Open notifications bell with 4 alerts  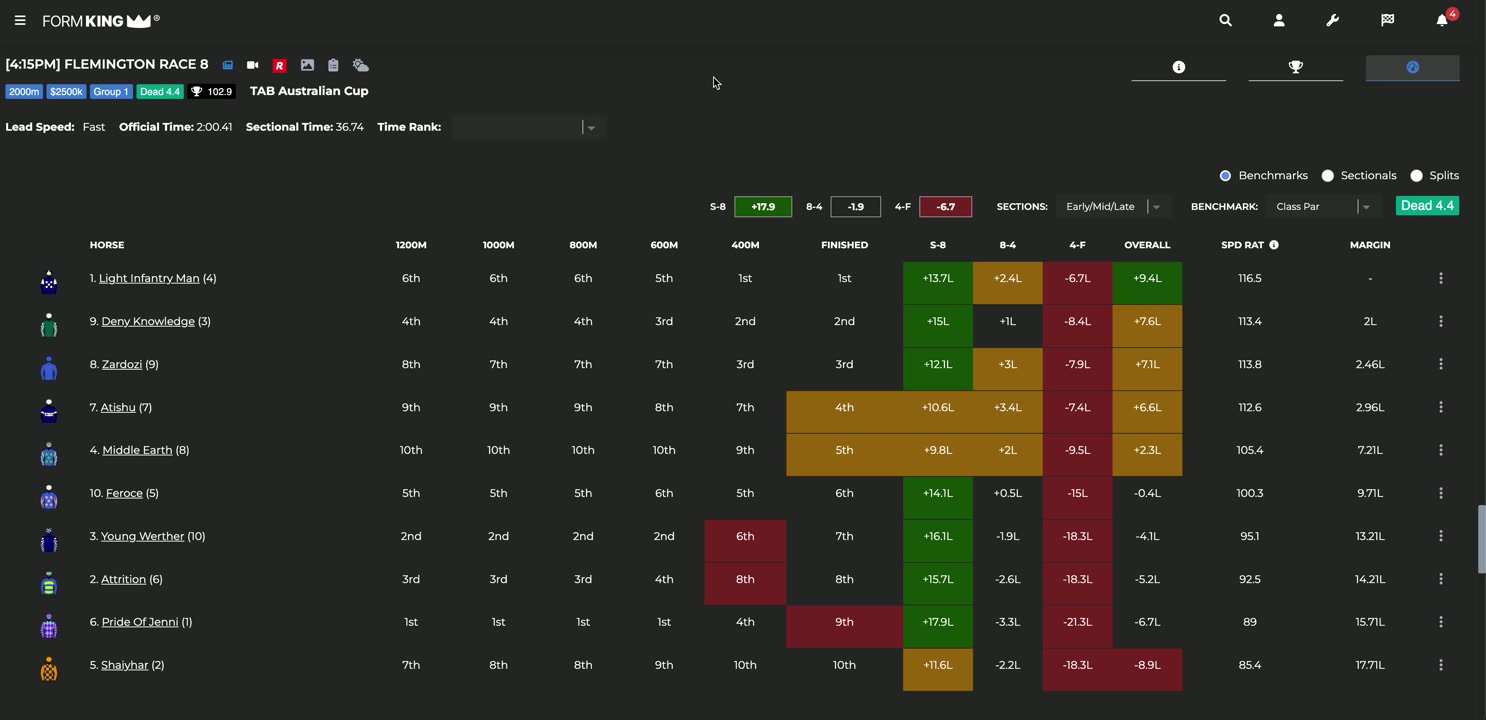click(1442, 20)
